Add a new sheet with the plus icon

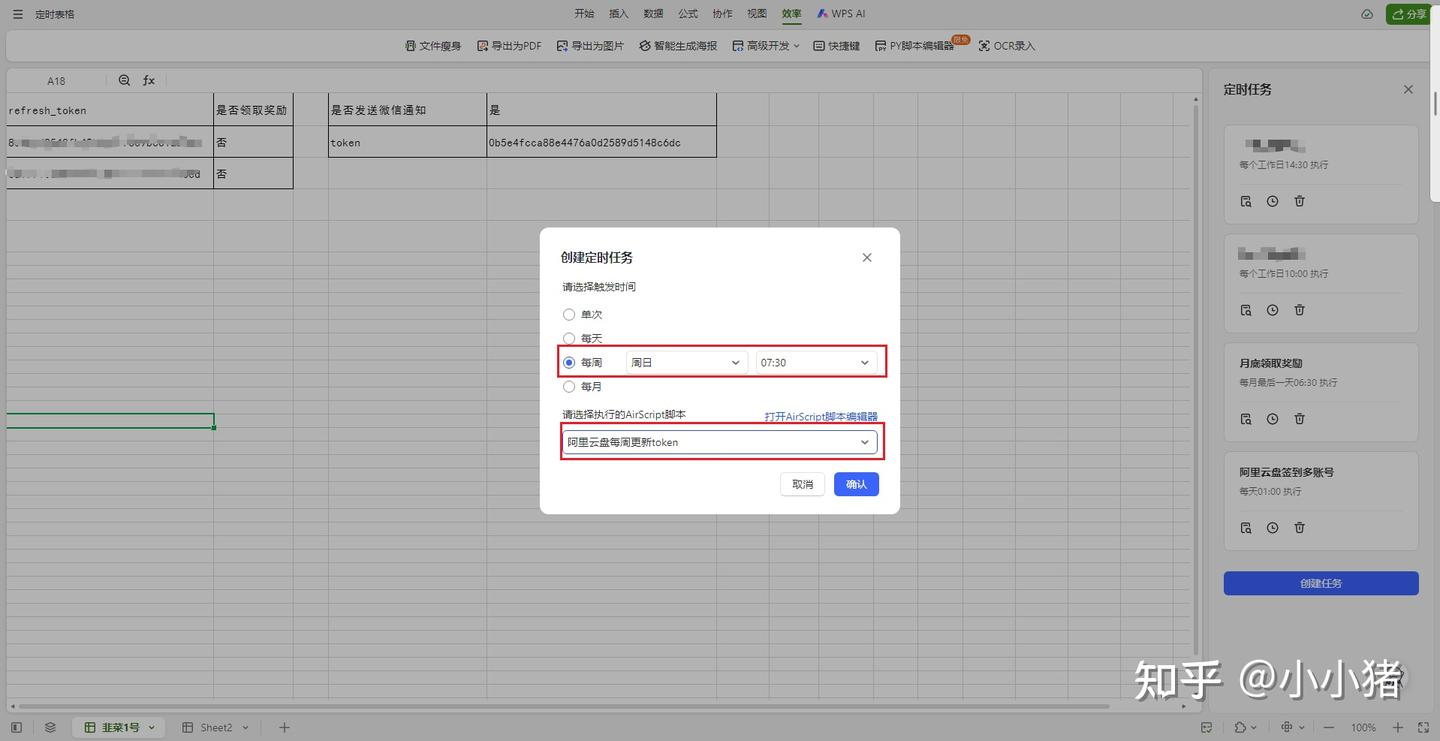[x=284, y=728]
